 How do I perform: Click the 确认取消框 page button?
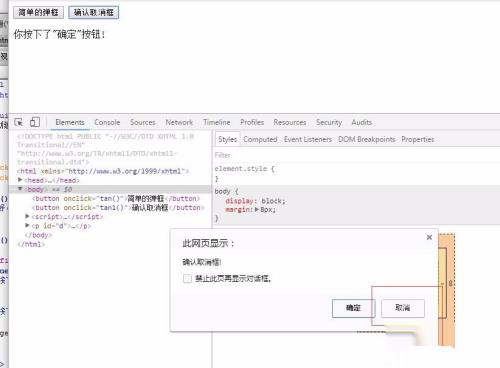pos(94,13)
